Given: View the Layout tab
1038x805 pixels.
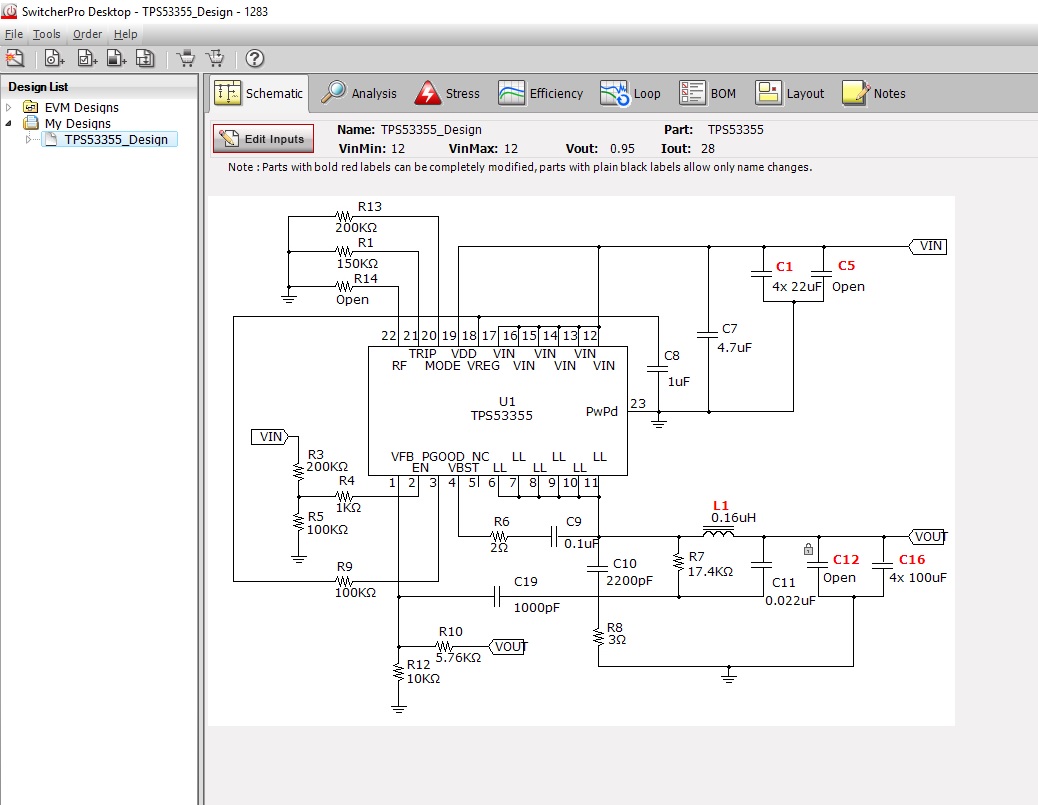Looking at the screenshot, I should coord(789,93).
